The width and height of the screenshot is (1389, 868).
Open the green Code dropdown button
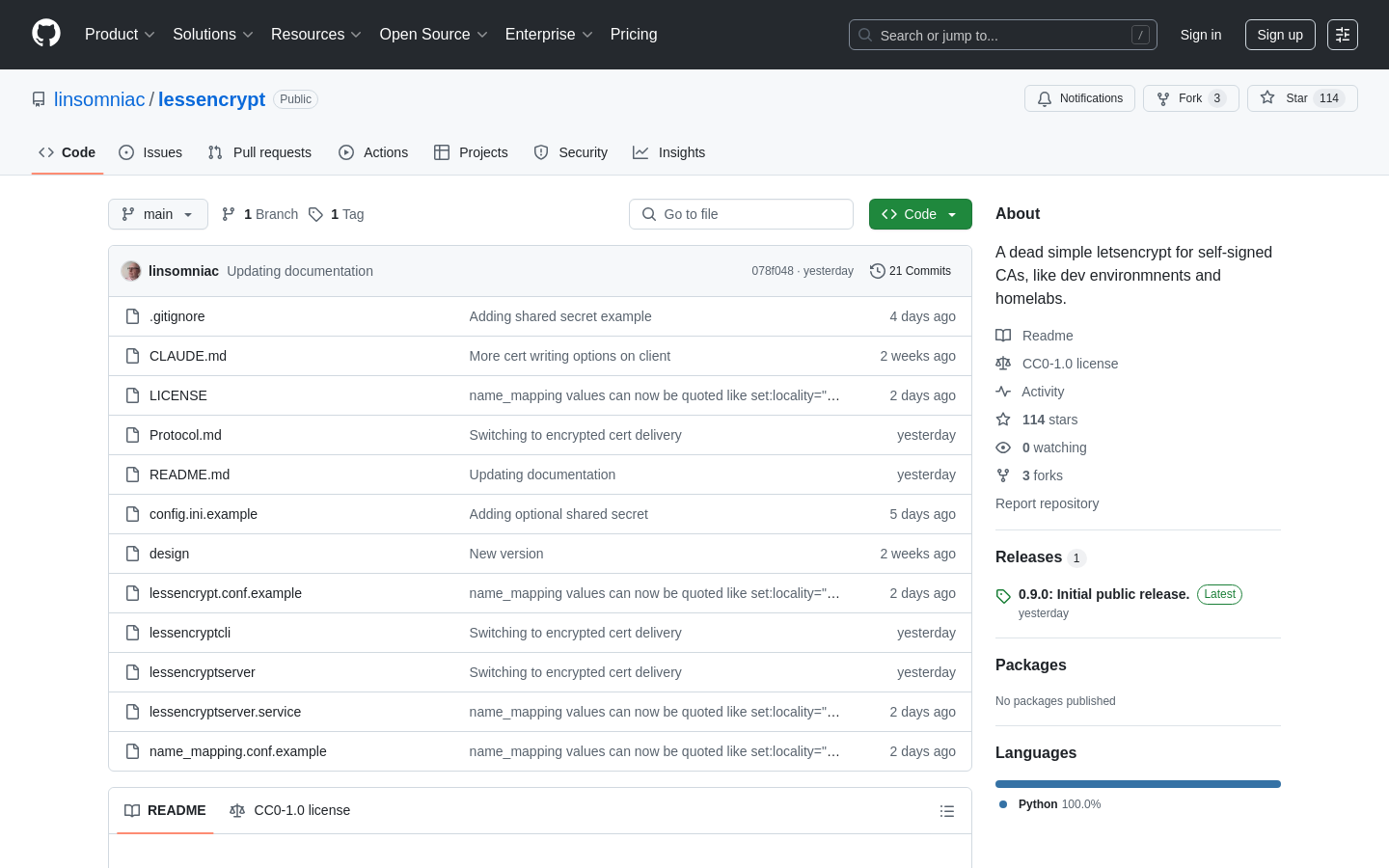920,214
